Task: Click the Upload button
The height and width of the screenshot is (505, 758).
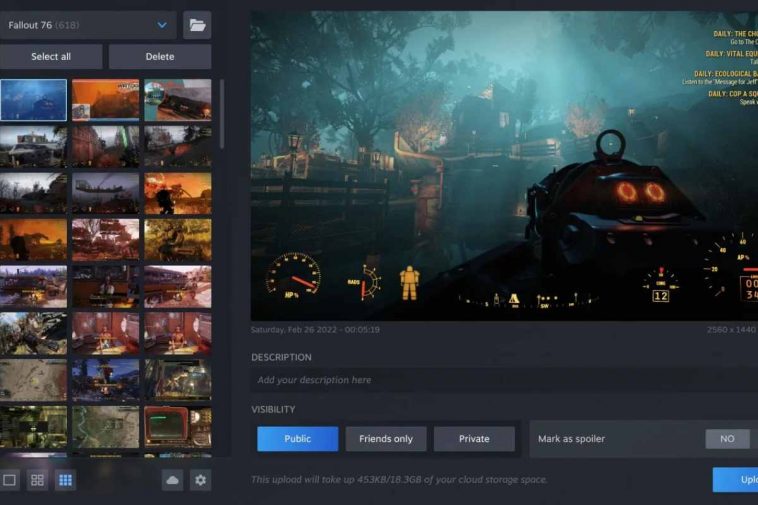Action: [x=735, y=479]
